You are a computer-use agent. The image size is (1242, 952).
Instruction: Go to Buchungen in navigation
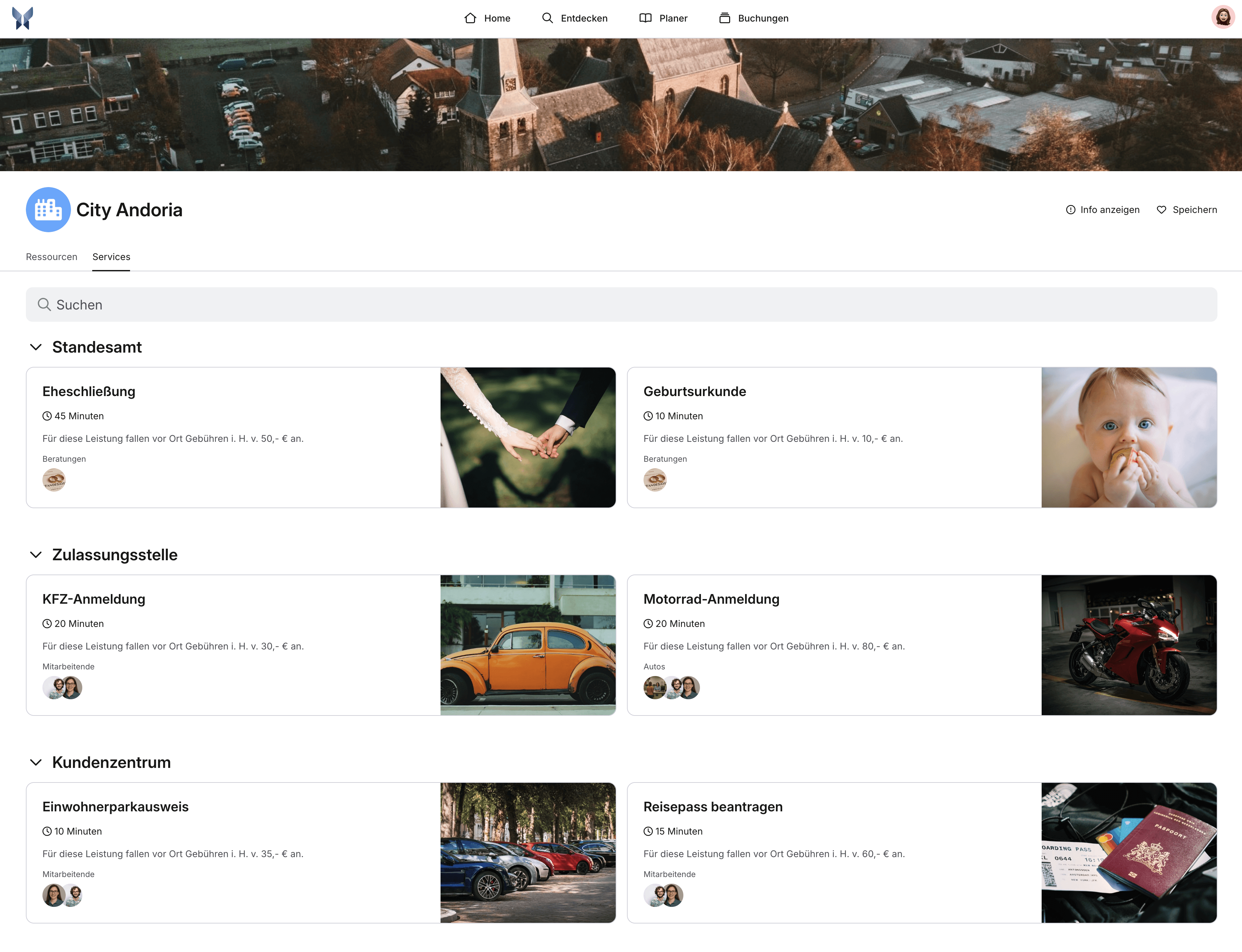(754, 18)
